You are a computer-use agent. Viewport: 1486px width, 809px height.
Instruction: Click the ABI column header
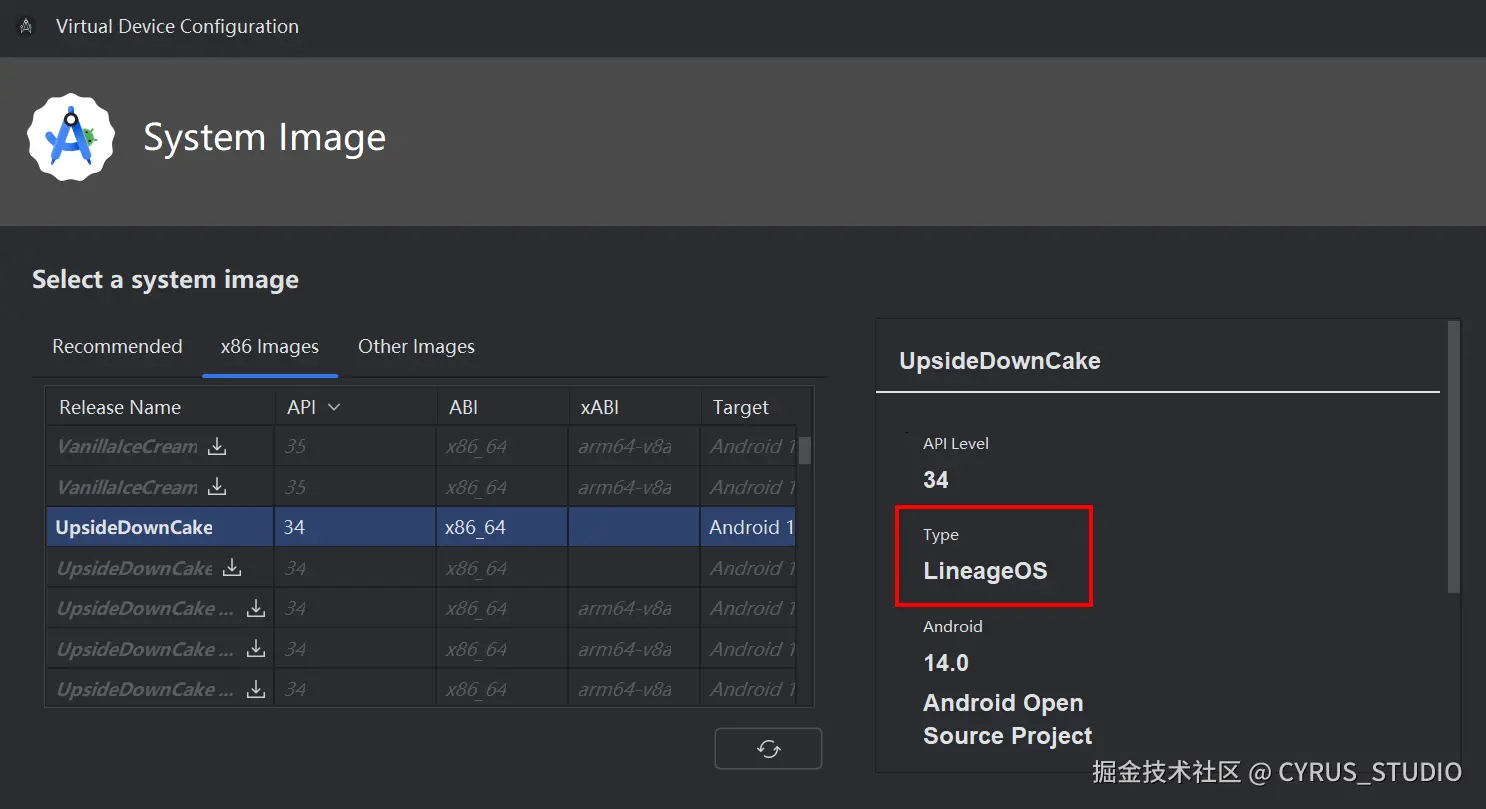click(x=463, y=407)
